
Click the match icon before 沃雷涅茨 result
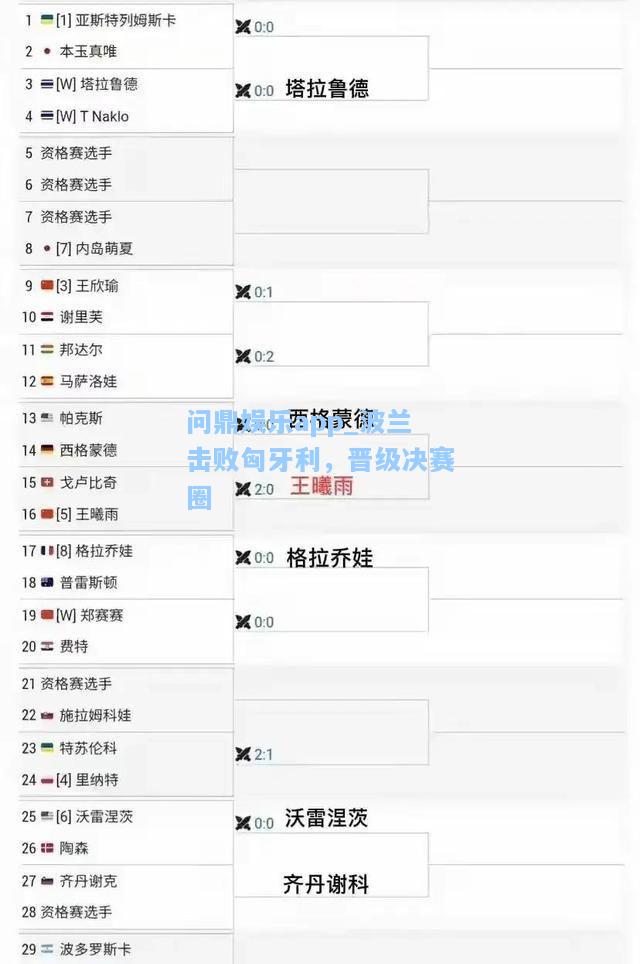[x=243, y=823]
